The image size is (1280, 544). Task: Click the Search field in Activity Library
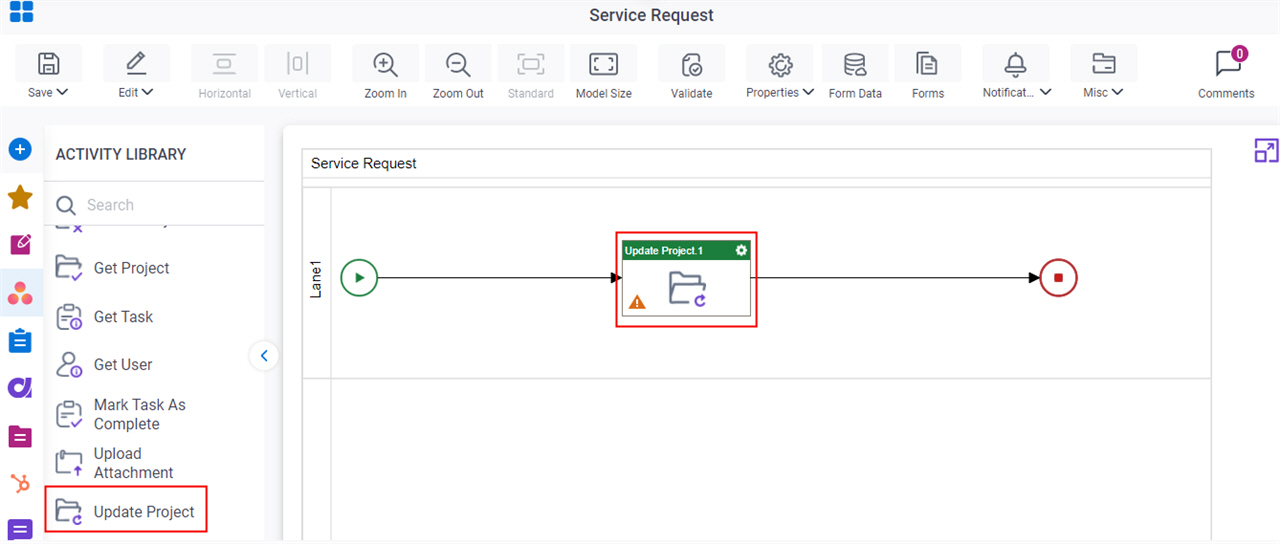click(160, 205)
